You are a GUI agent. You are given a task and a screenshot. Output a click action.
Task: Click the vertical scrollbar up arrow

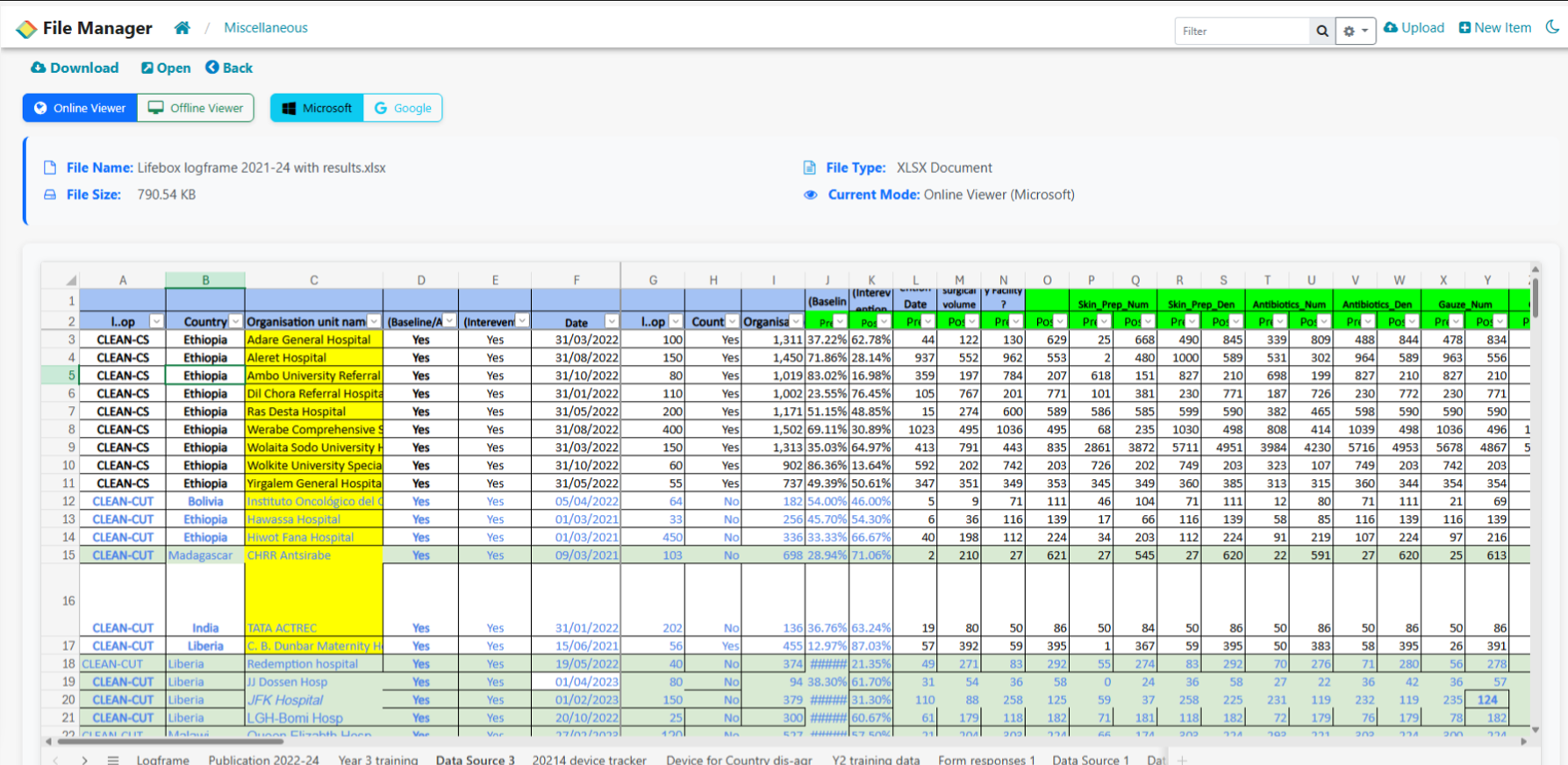pyautogui.click(x=1536, y=269)
